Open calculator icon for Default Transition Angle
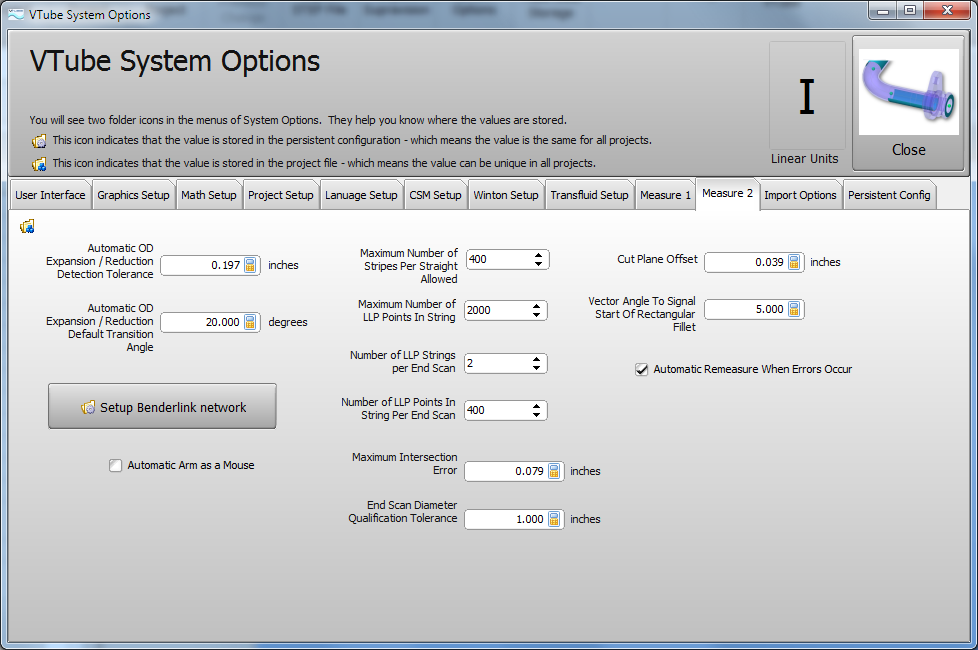 click(250, 323)
